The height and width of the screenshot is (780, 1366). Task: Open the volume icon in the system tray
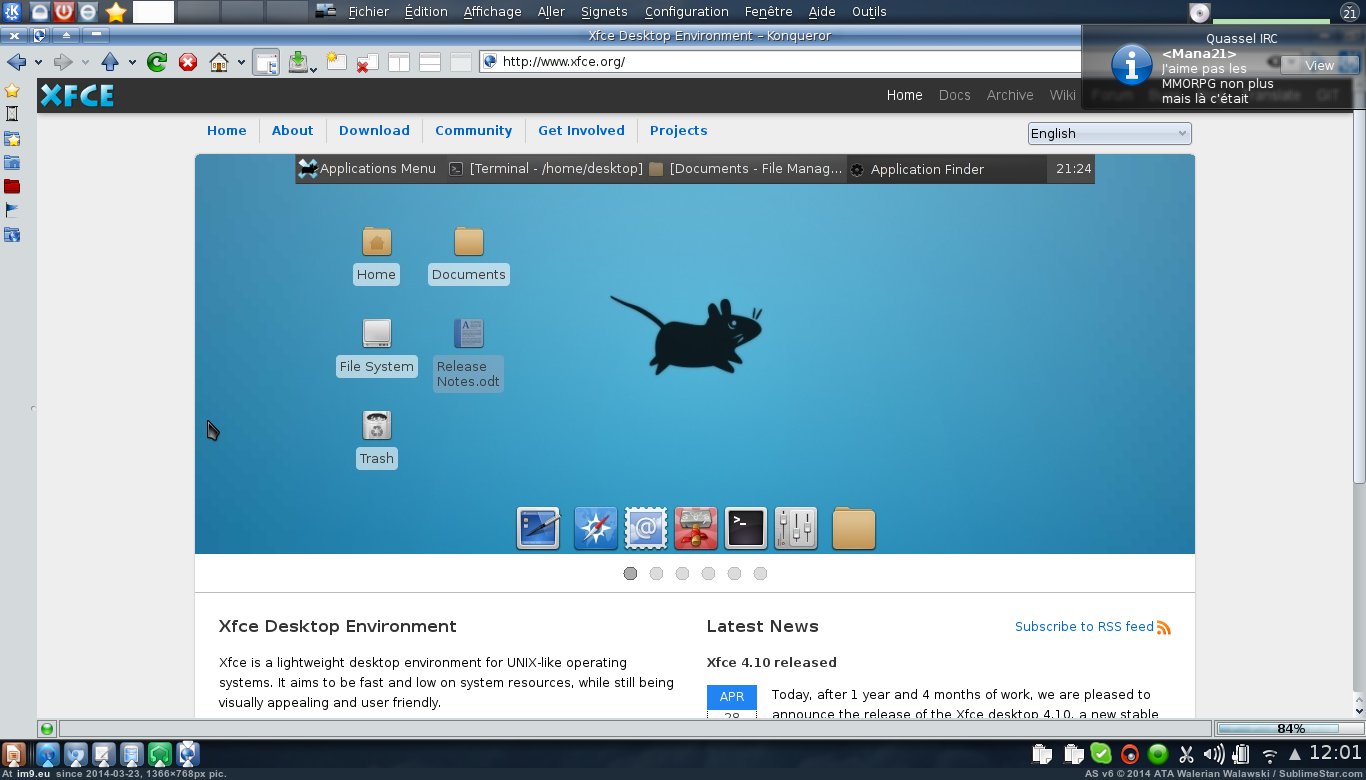coord(1213,754)
